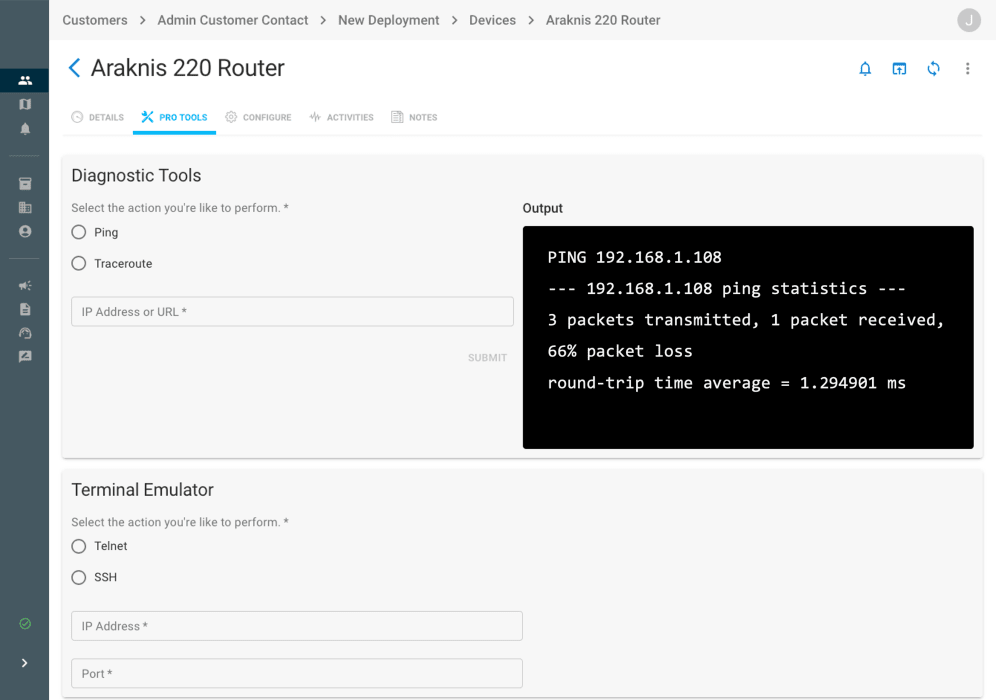Expand the left sidebar with chevron
The height and width of the screenshot is (700, 996).
[25, 663]
